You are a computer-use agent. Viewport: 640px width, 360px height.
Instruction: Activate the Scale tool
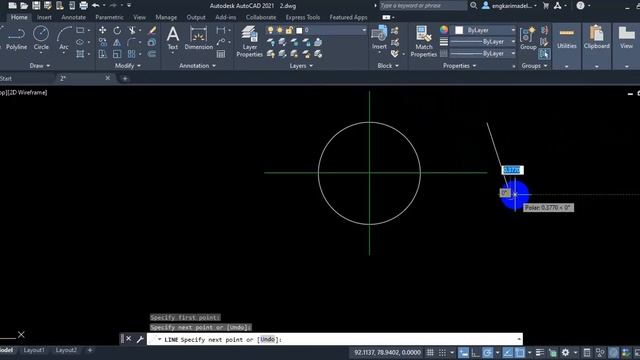click(x=117, y=54)
